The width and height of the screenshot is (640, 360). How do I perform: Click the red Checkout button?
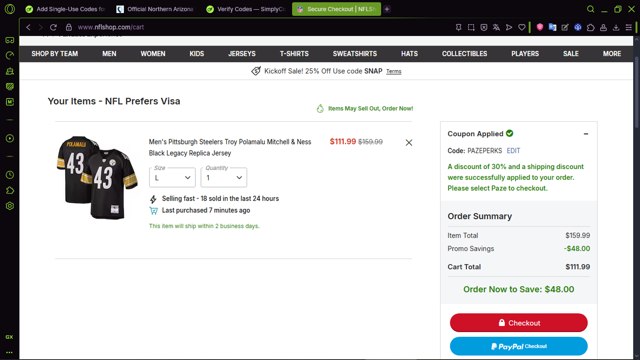point(518,323)
